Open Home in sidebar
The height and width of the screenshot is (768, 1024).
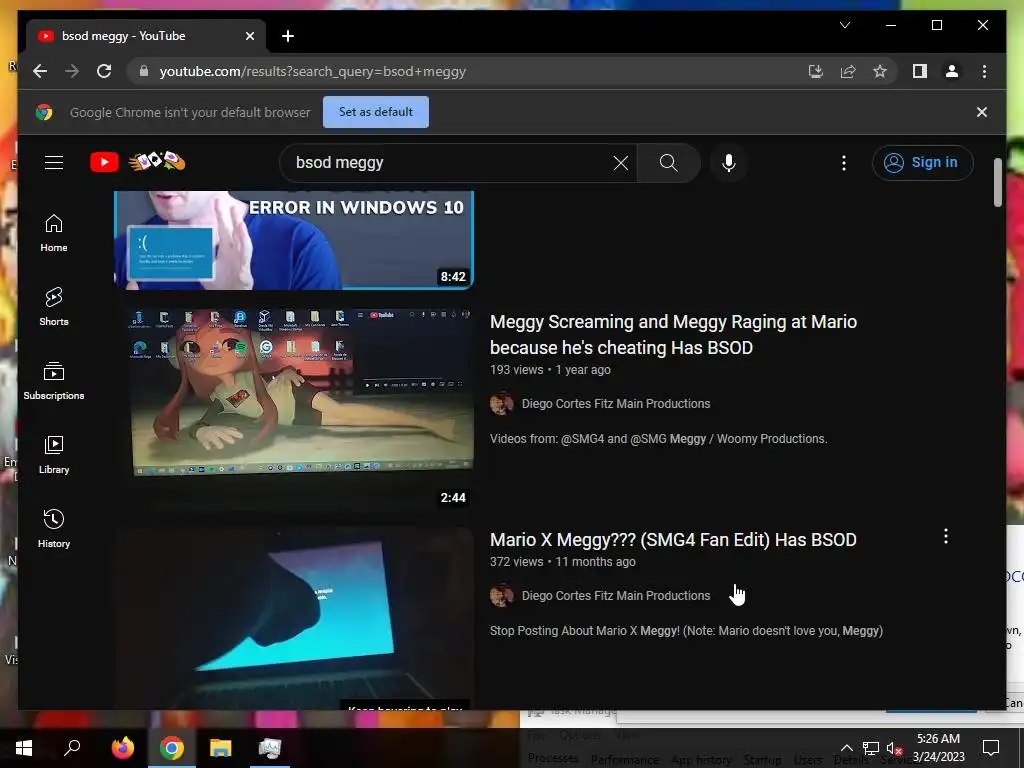click(x=54, y=234)
